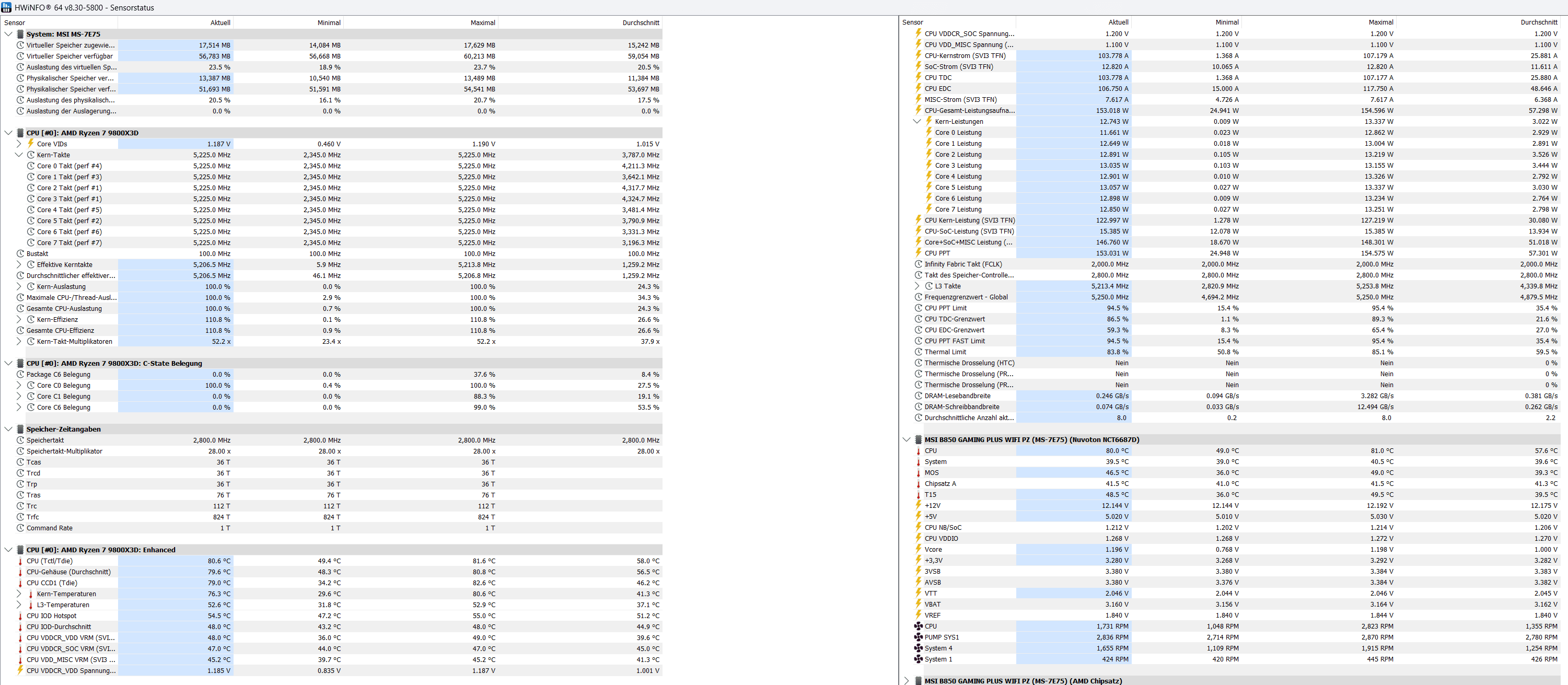Select the Core 3 Takt (perf #1) row
This screenshot has width=1568, height=685.
point(69,199)
